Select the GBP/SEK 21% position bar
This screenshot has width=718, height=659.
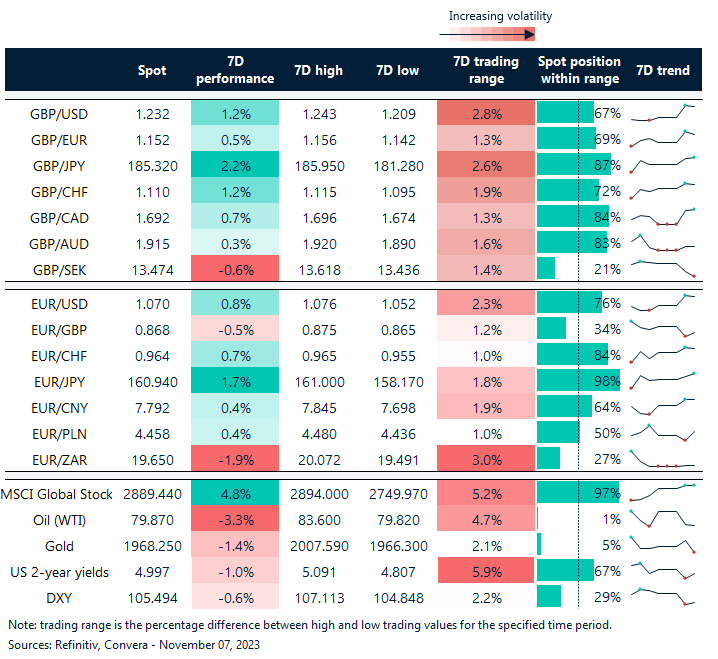(546, 269)
